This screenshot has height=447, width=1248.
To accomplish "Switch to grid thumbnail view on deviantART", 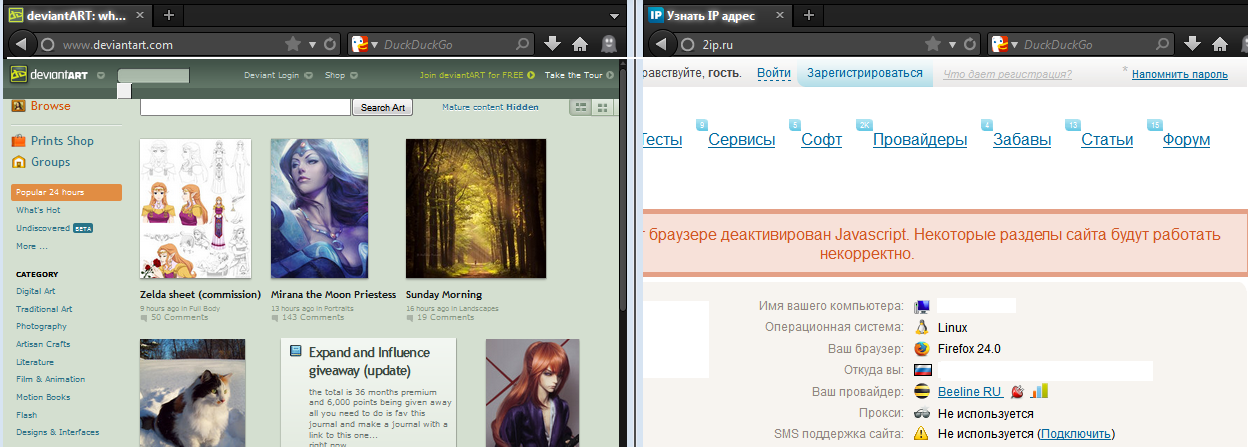I will click(x=602, y=107).
